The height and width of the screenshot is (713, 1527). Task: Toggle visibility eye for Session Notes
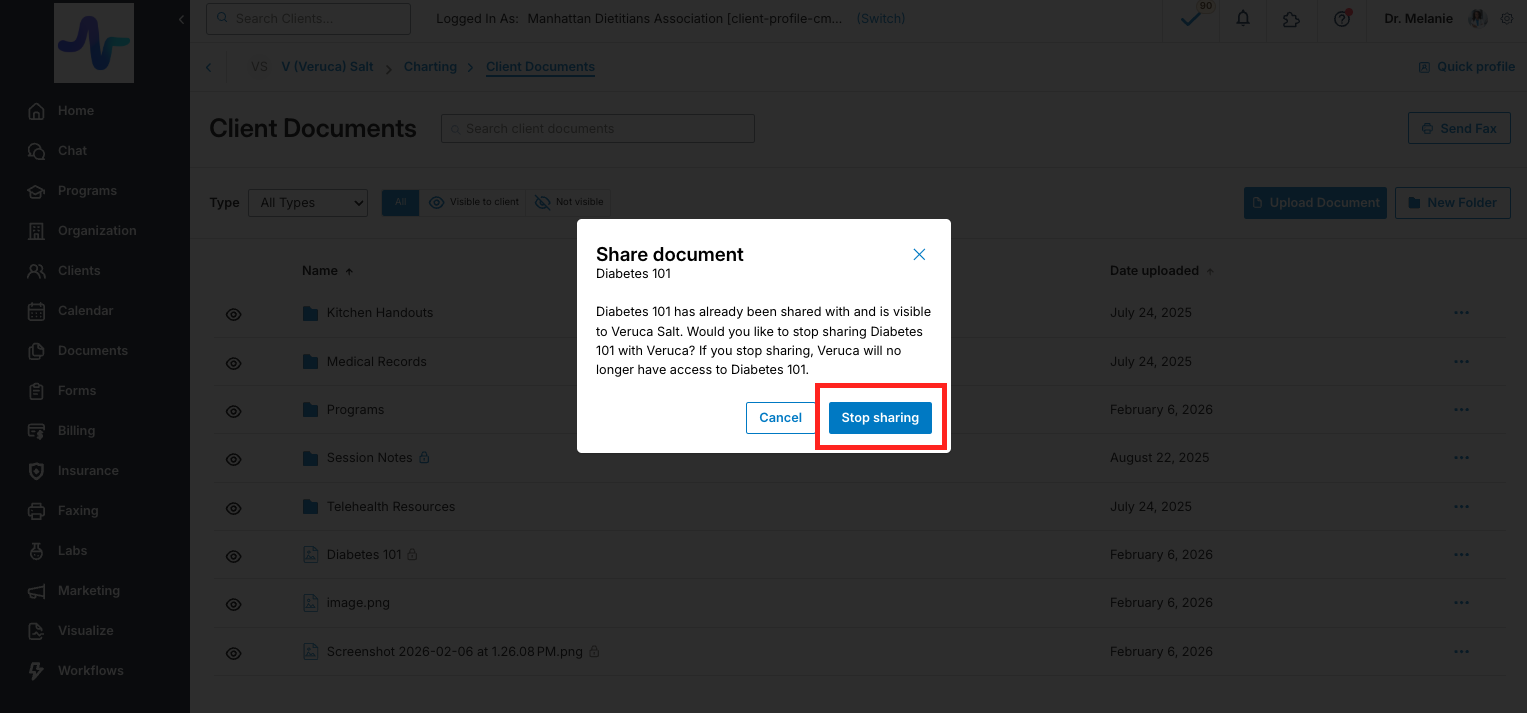[x=234, y=459]
